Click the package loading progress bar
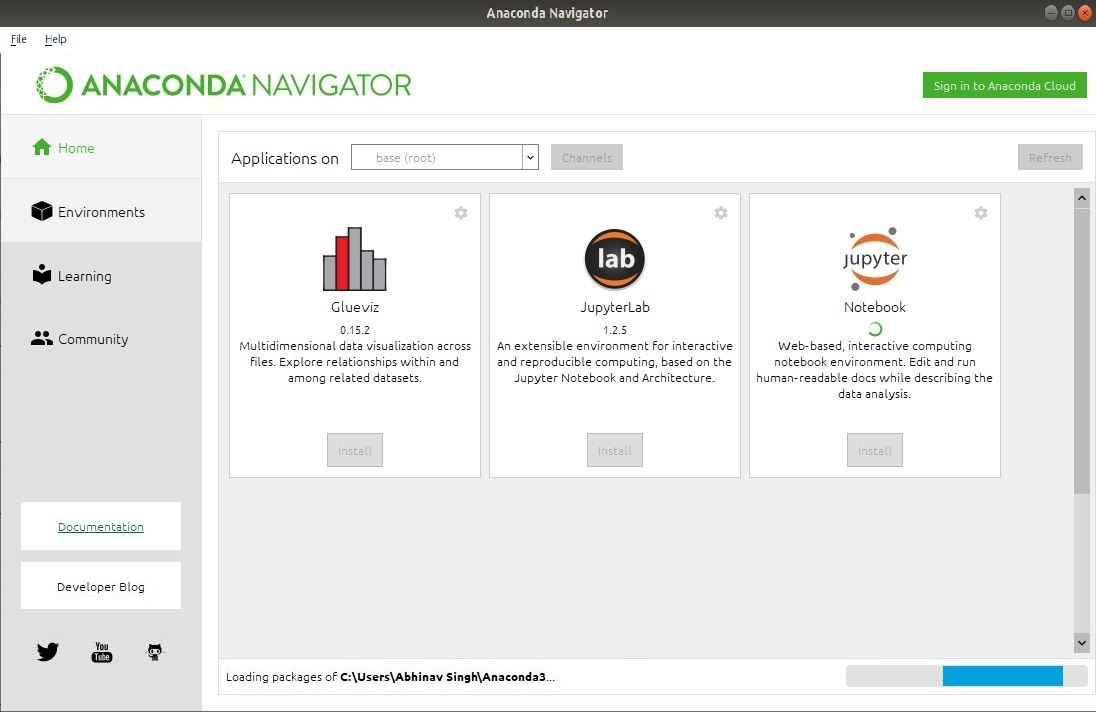 coord(966,676)
